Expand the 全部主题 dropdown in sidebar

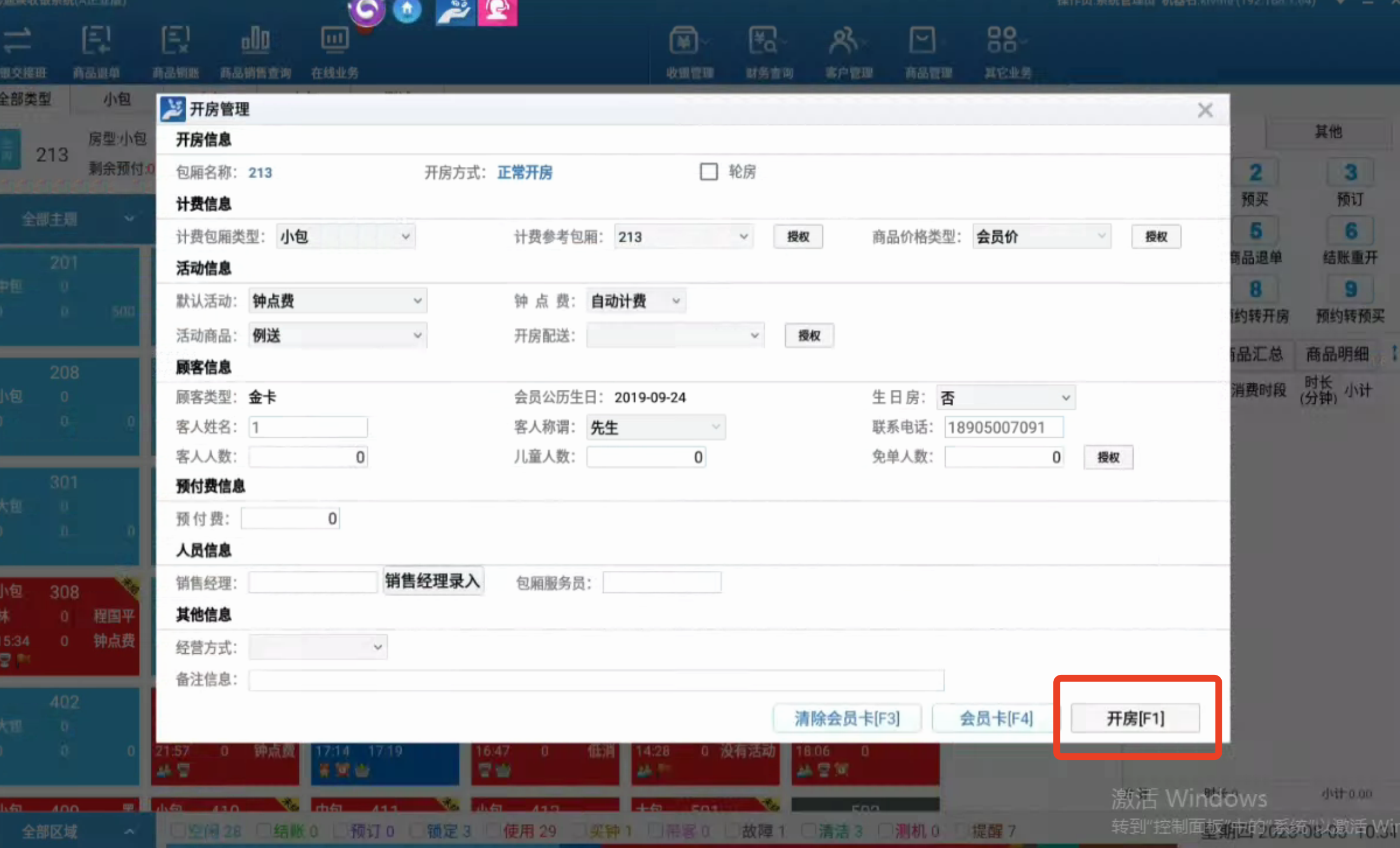pyautogui.click(x=77, y=219)
